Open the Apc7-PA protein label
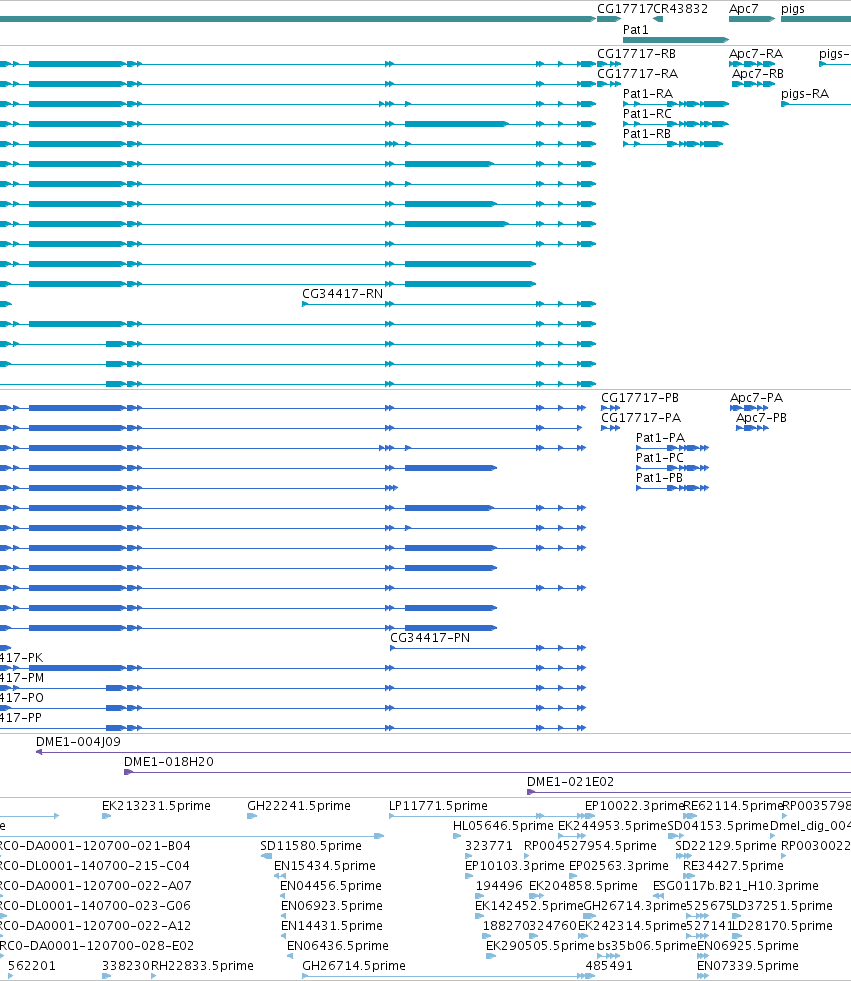851x981 pixels. [756, 398]
